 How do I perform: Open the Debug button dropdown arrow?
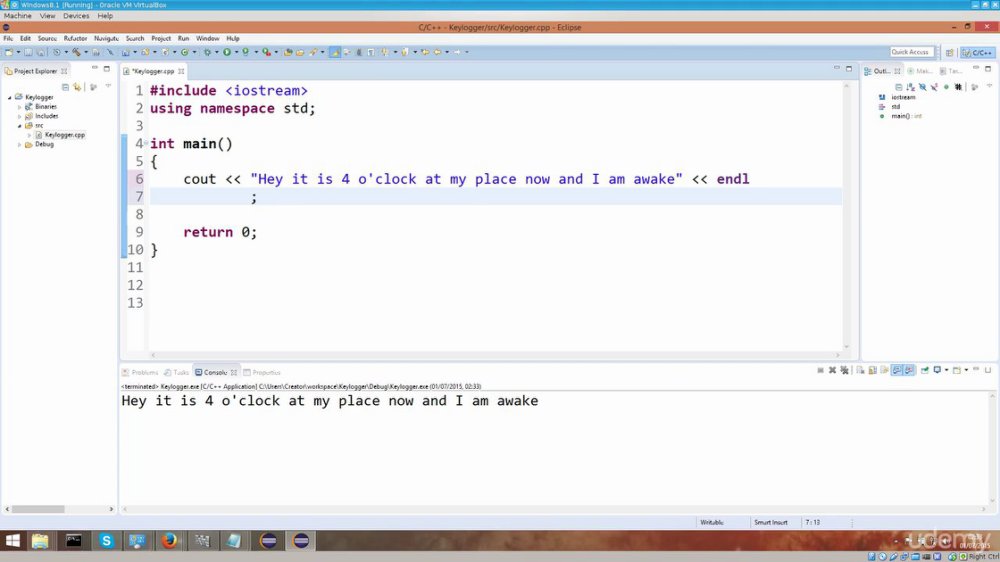[217, 52]
